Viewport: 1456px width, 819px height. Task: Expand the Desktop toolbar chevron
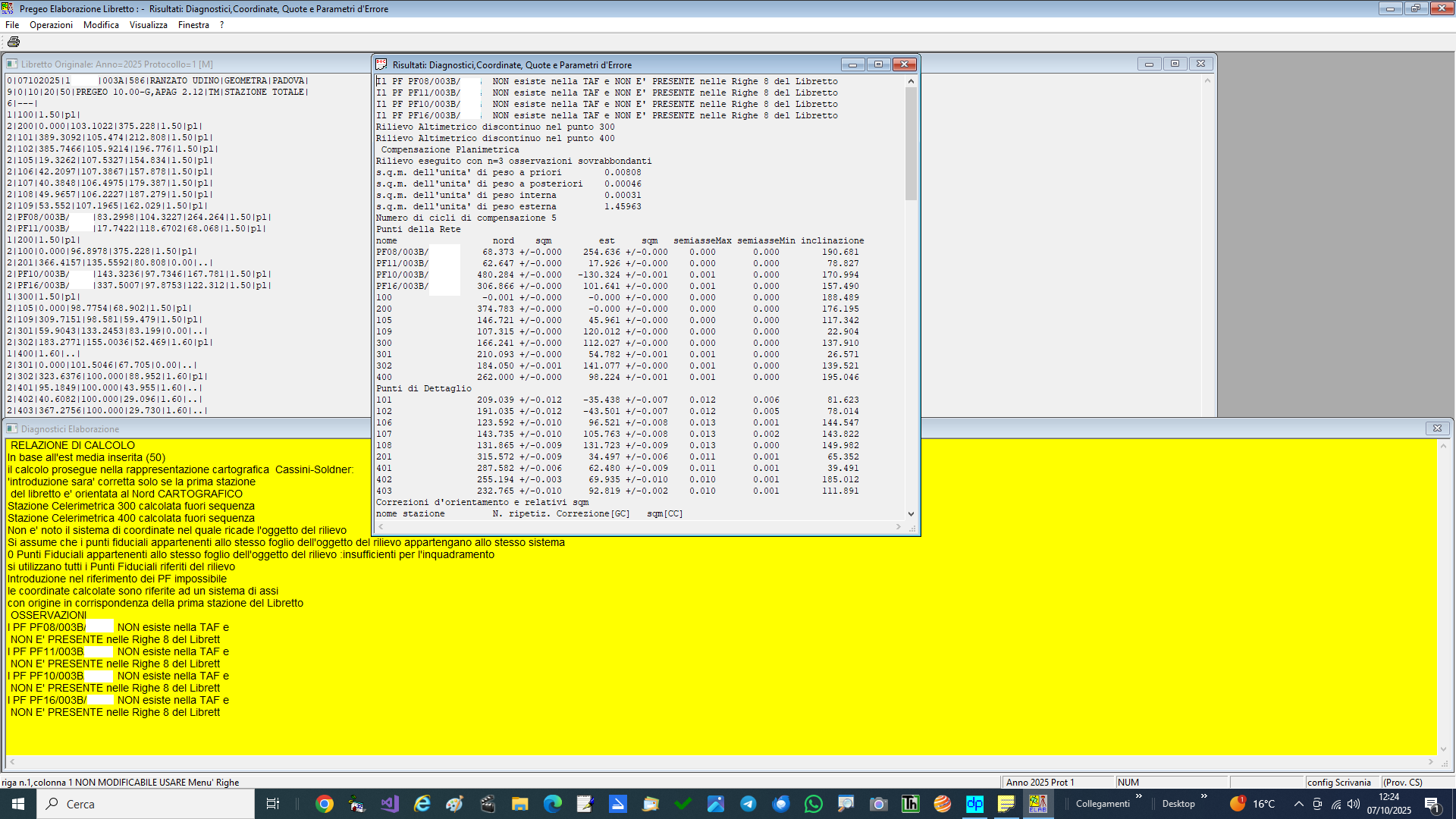point(1203,796)
